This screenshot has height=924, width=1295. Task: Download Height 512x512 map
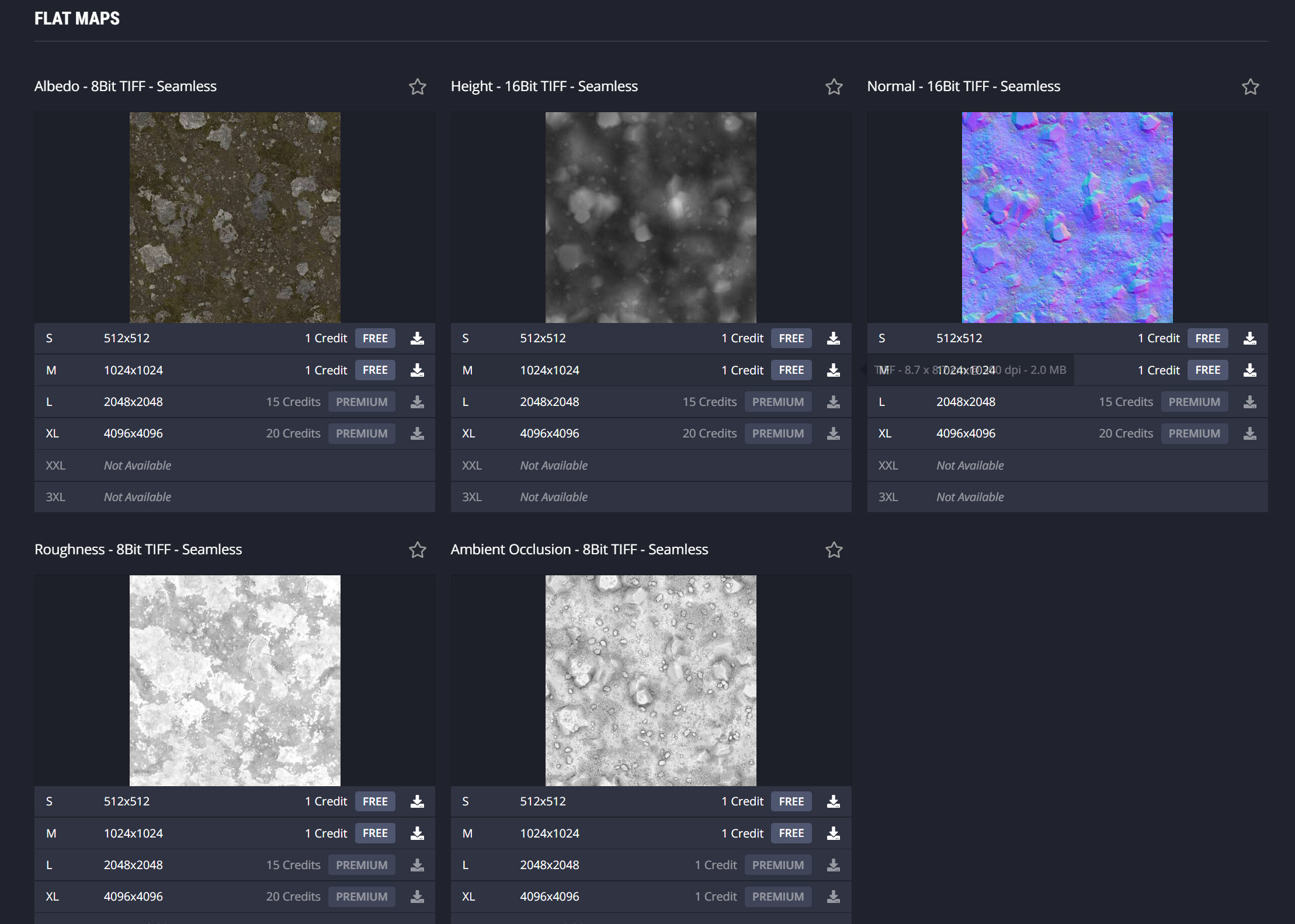click(x=834, y=339)
